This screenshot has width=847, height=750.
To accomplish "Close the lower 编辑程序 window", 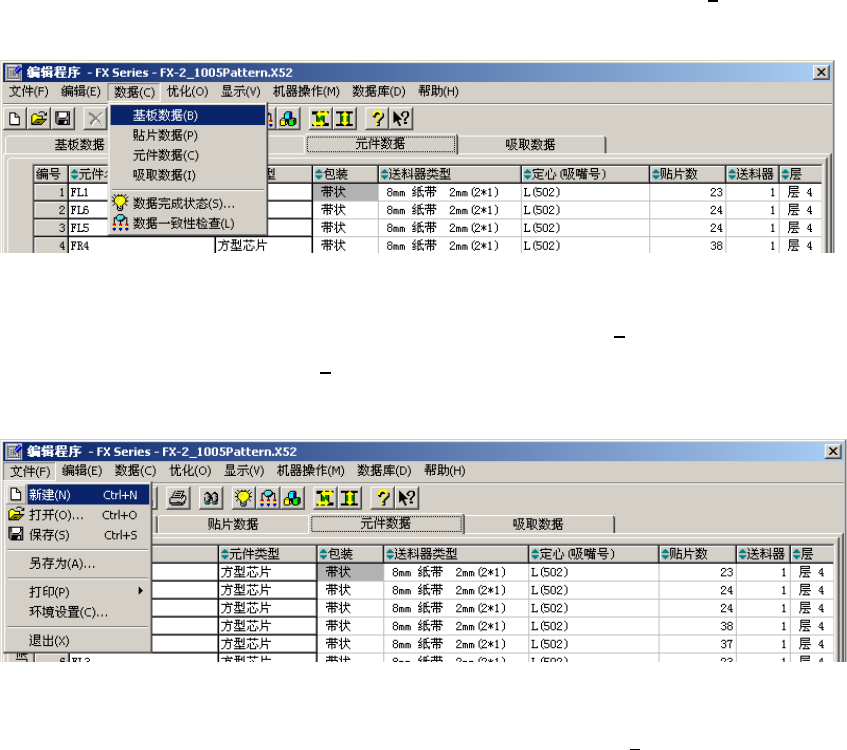I will coord(833,451).
